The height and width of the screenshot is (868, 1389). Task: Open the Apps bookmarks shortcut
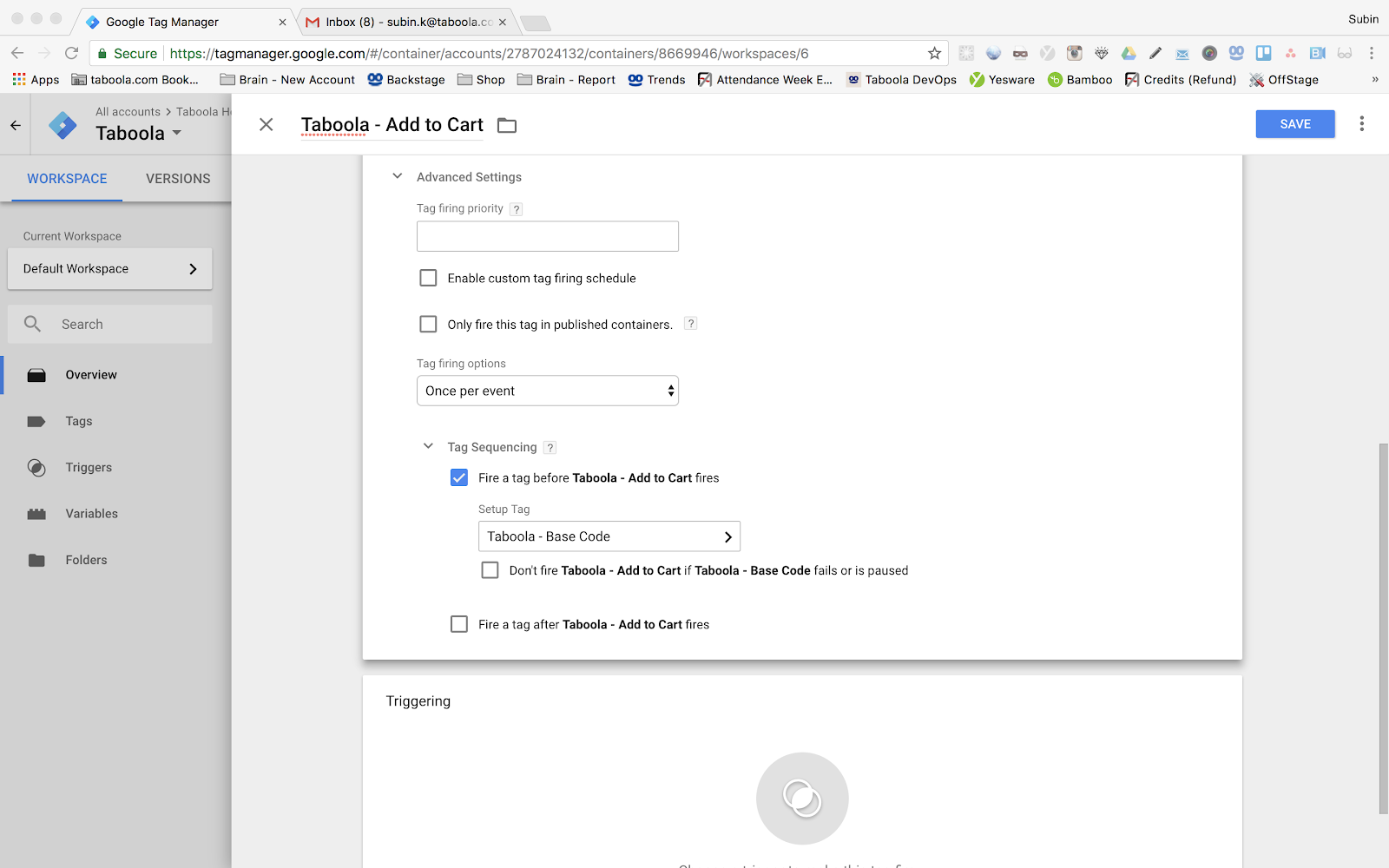point(36,79)
